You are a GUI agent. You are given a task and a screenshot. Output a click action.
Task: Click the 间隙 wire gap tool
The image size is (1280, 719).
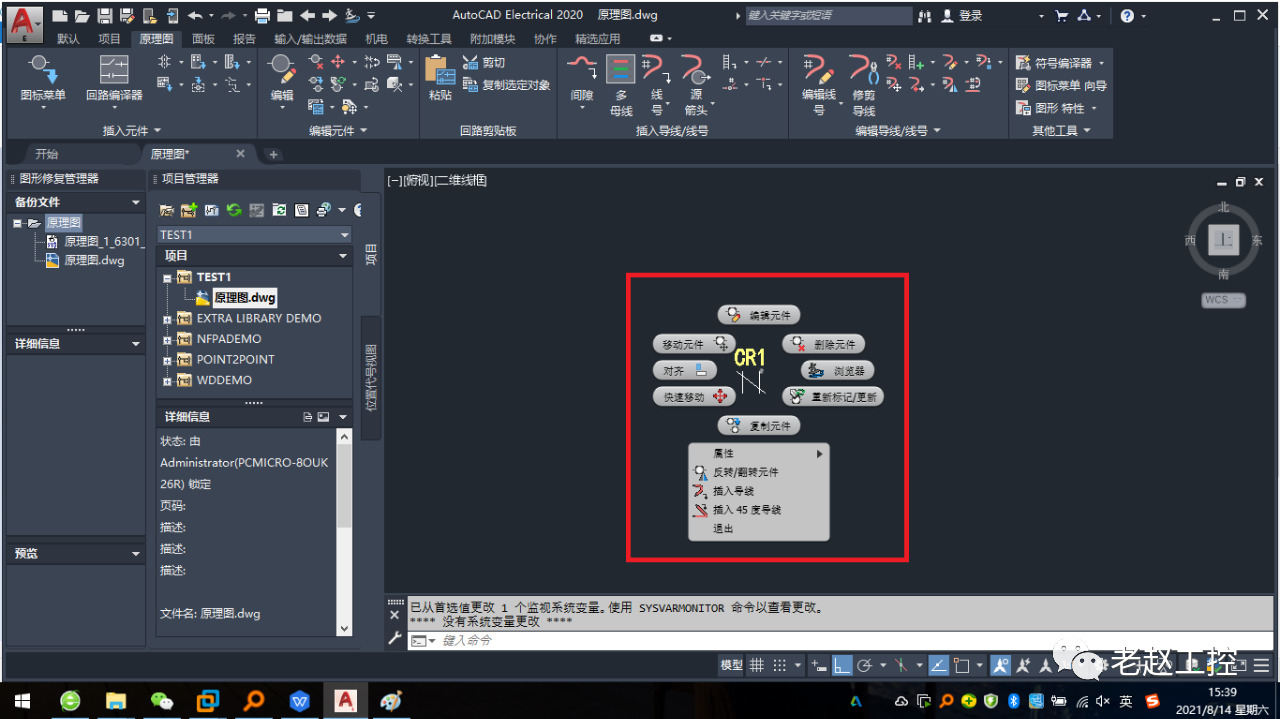pyautogui.click(x=582, y=78)
